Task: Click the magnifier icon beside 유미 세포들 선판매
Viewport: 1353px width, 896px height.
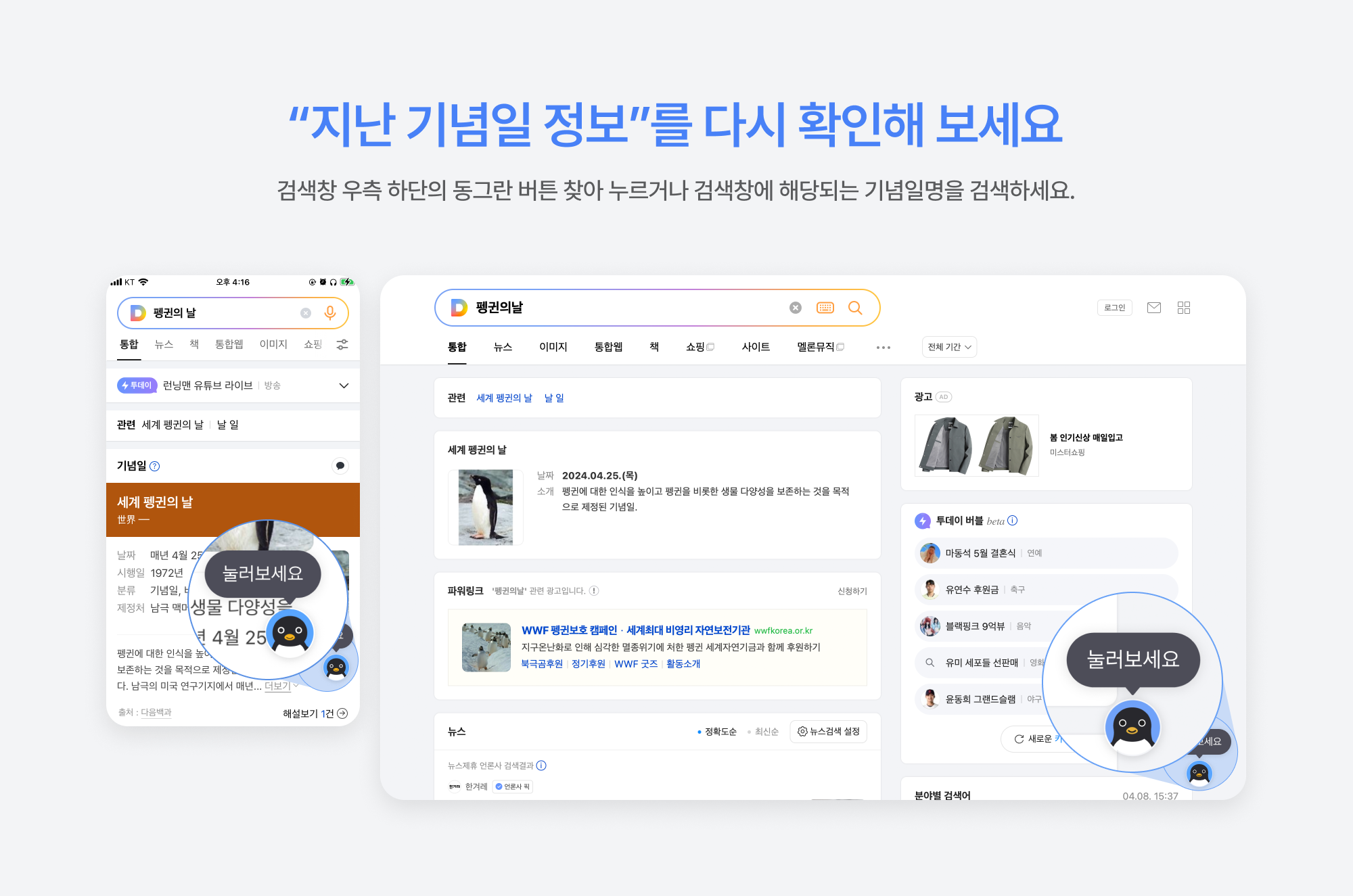Action: coord(930,663)
